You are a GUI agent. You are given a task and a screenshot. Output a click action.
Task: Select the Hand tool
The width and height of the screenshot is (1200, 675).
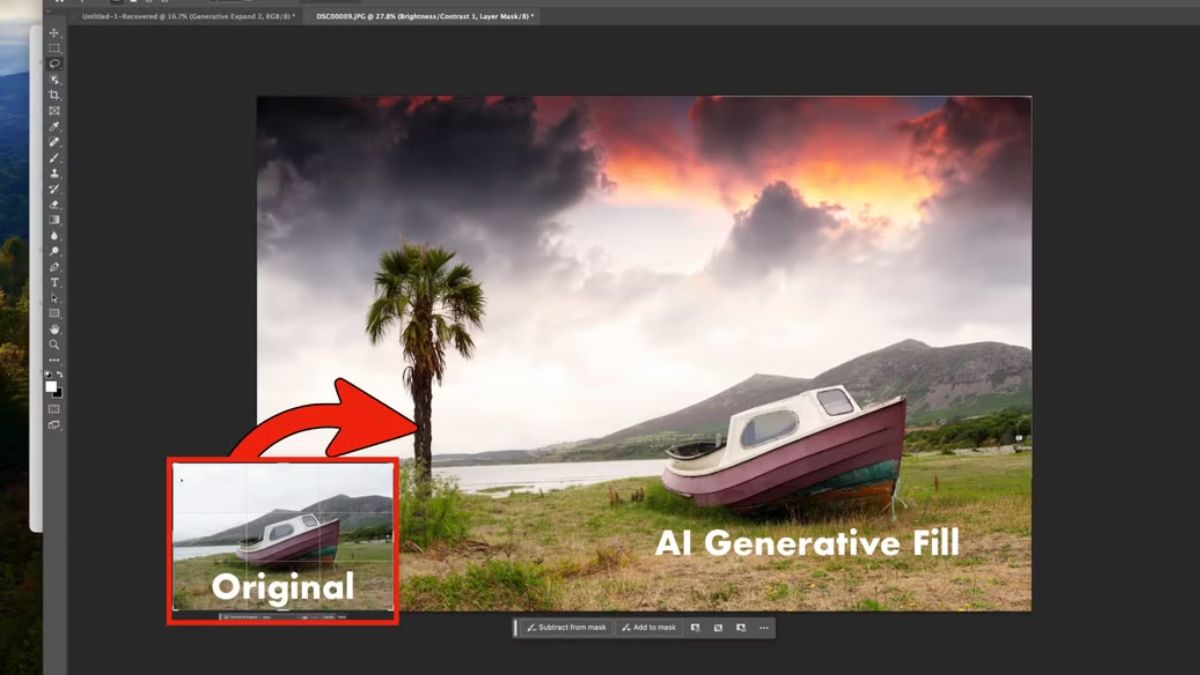click(x=54, y=329)
